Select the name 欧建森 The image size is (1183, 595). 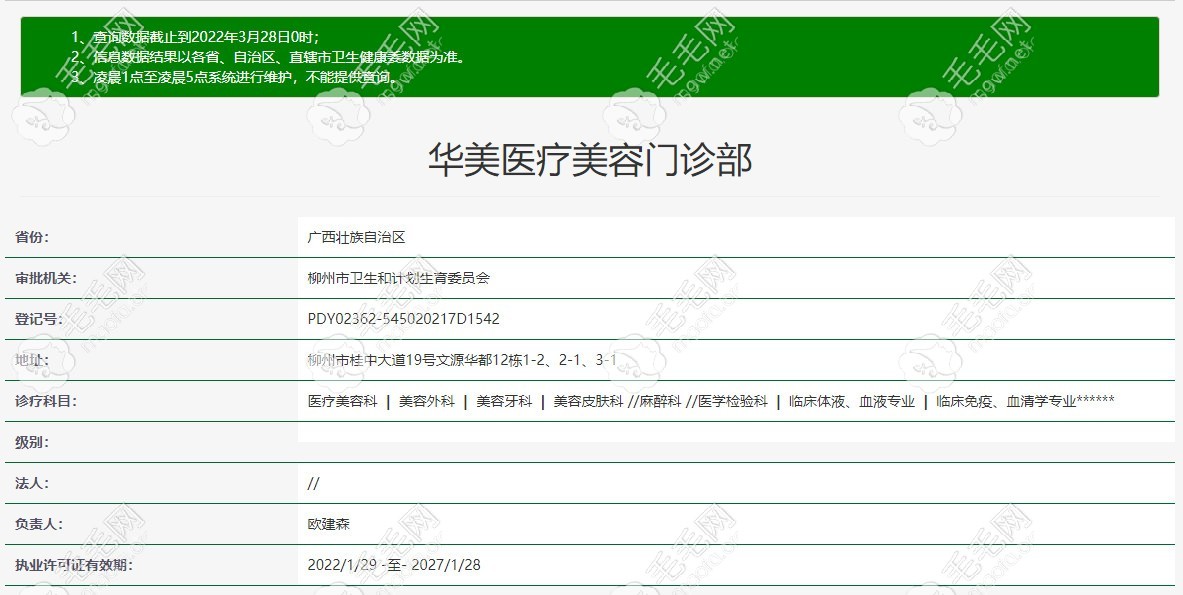pyautogui.click(x=329, y=524)
